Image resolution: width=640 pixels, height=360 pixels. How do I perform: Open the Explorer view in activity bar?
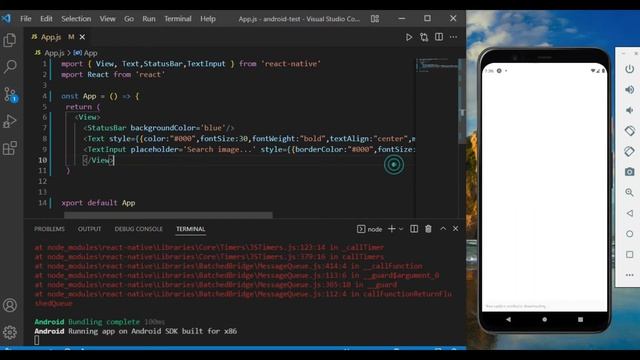pos(10,40)
